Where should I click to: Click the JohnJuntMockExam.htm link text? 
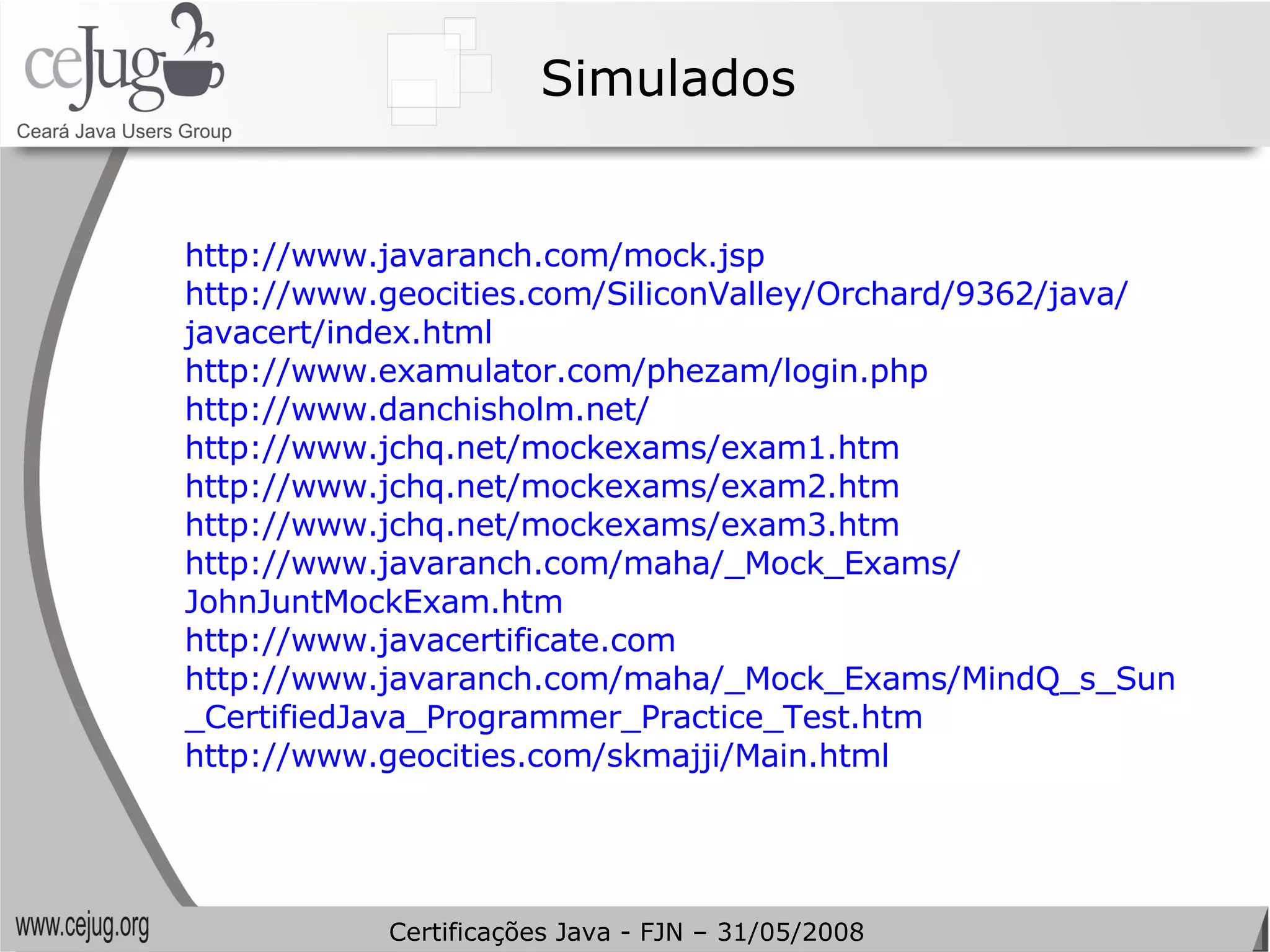pos(373,601)
